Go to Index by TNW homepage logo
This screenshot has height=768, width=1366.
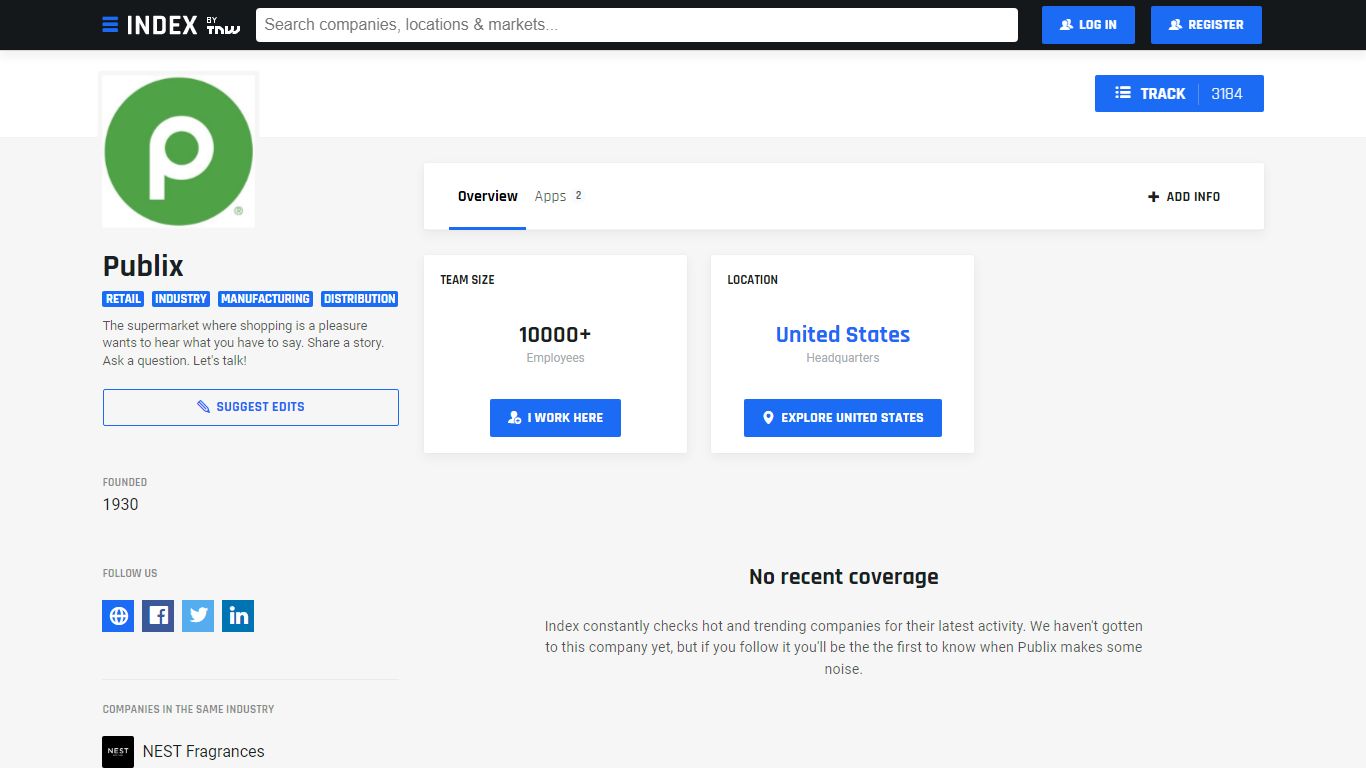click(184, 25)
